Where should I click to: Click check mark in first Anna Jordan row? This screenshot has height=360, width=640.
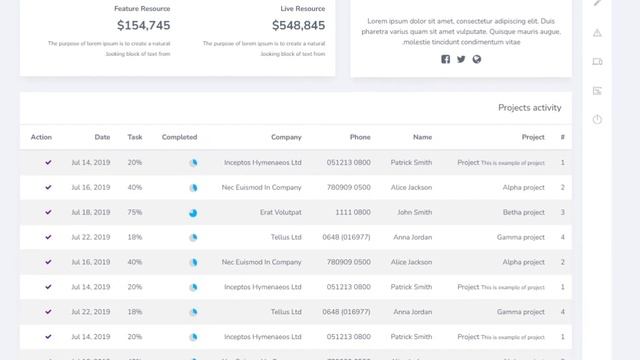point(48,237)
